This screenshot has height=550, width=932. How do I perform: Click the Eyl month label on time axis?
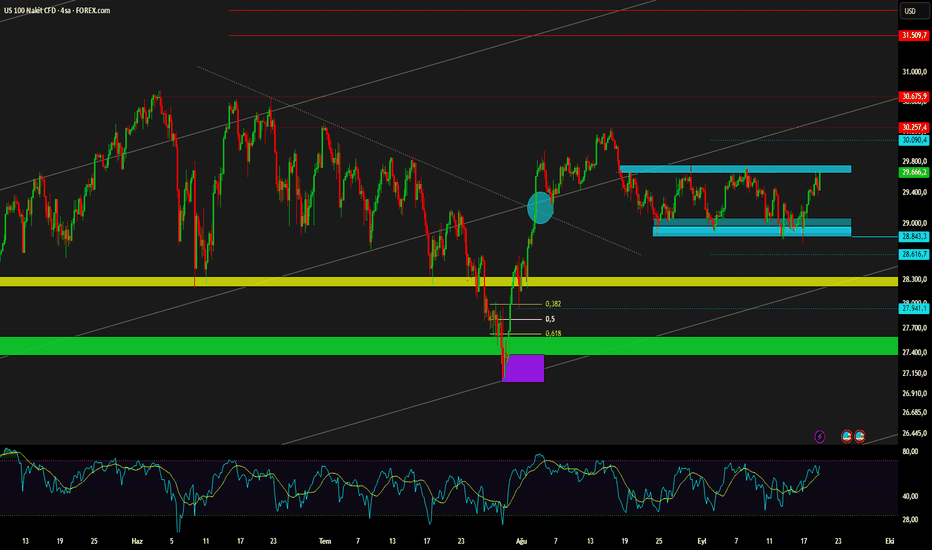click(x=702, y=541)
